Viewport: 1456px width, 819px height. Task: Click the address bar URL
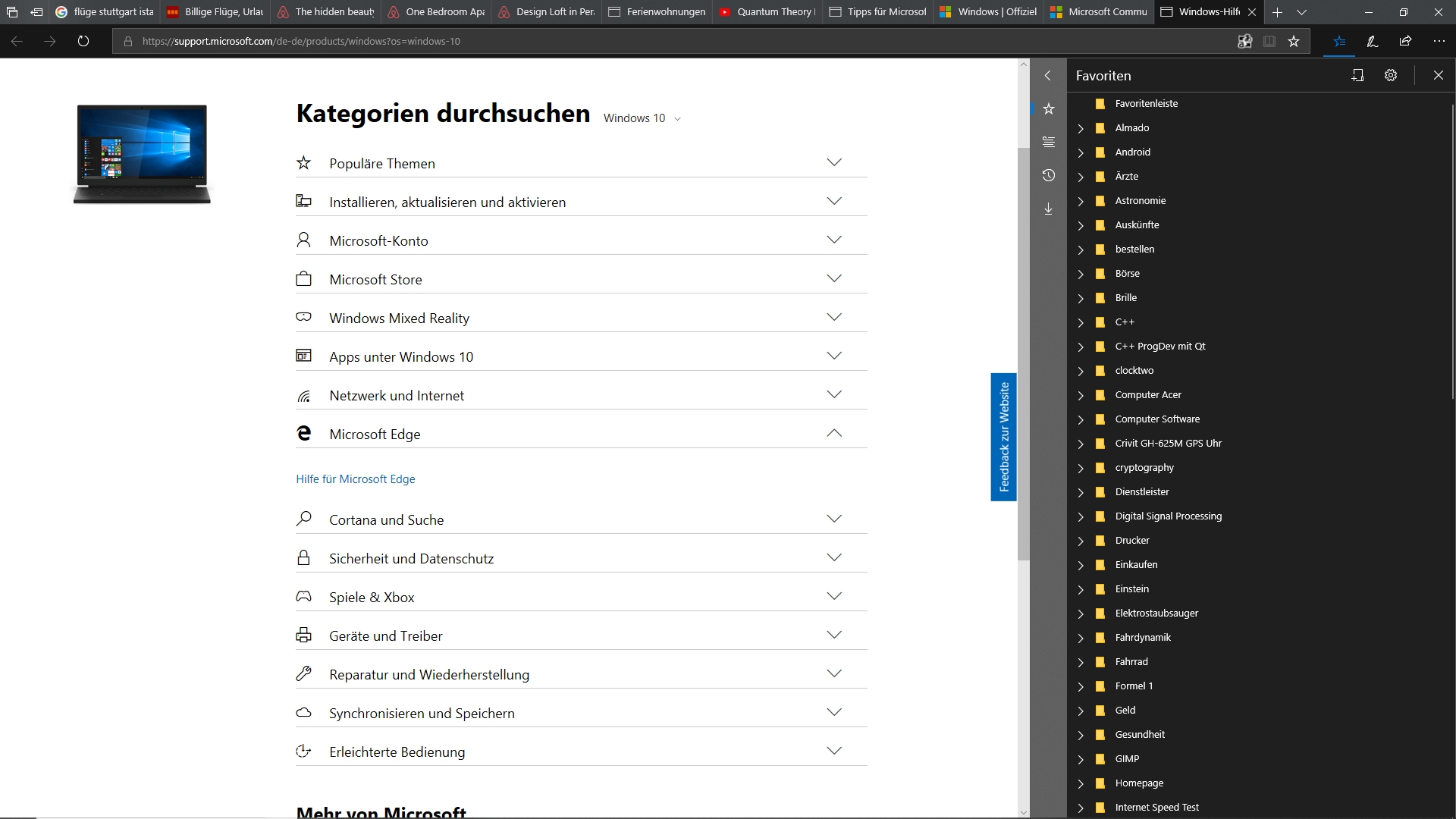click(x=301, y=41)
